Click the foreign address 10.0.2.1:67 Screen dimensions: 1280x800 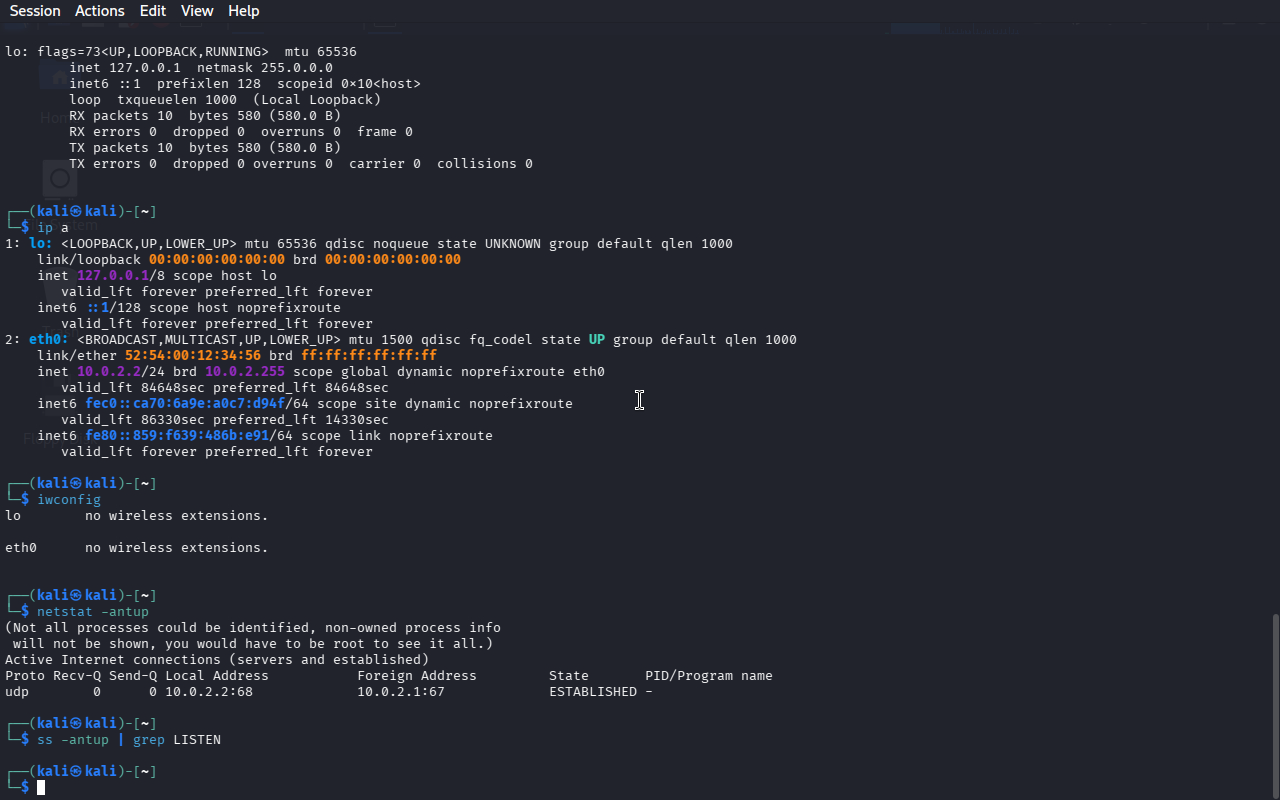pyautogui.click(x=400, y=692)
